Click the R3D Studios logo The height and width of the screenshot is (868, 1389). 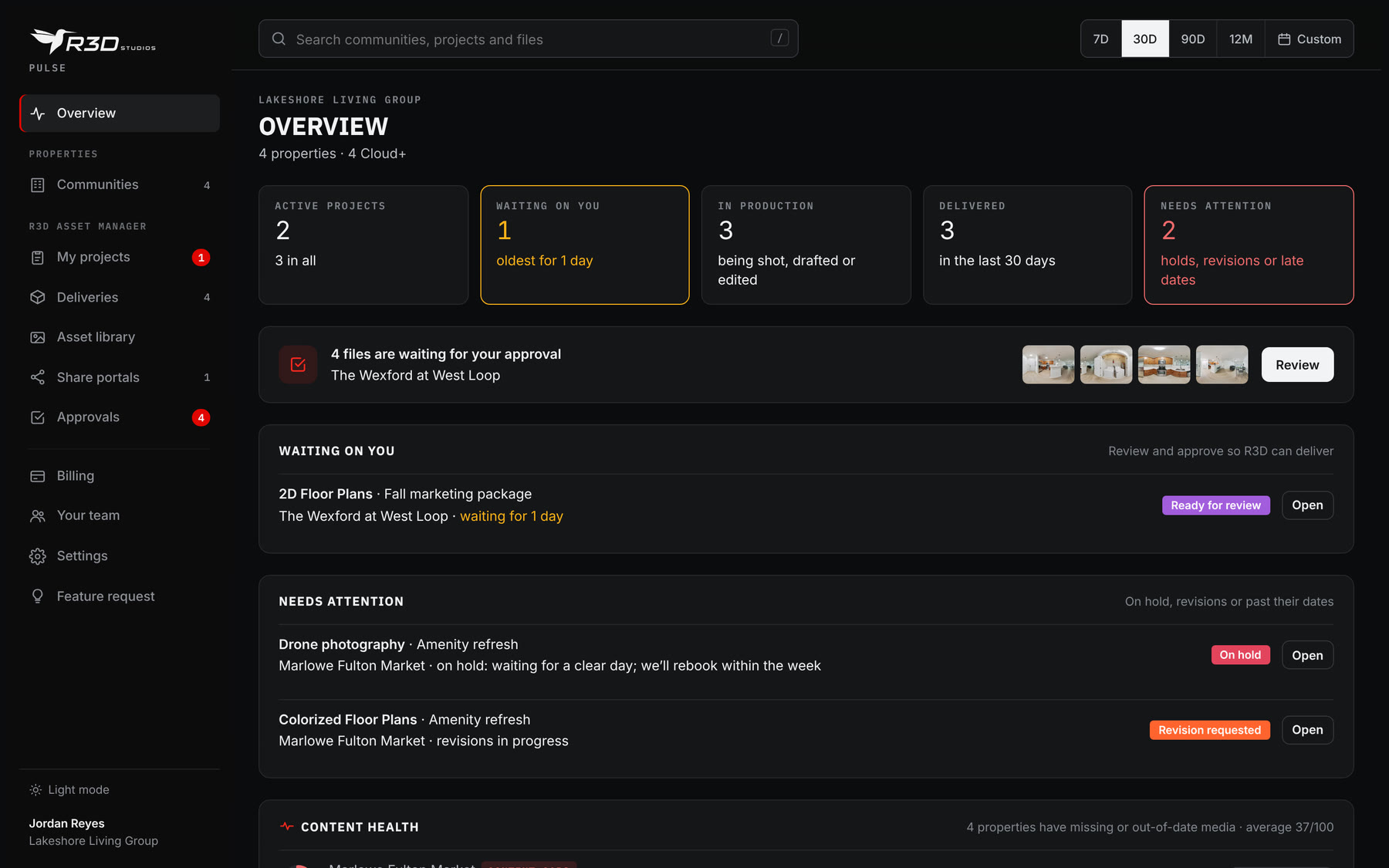pyautogui.click(x=93, y=41)
